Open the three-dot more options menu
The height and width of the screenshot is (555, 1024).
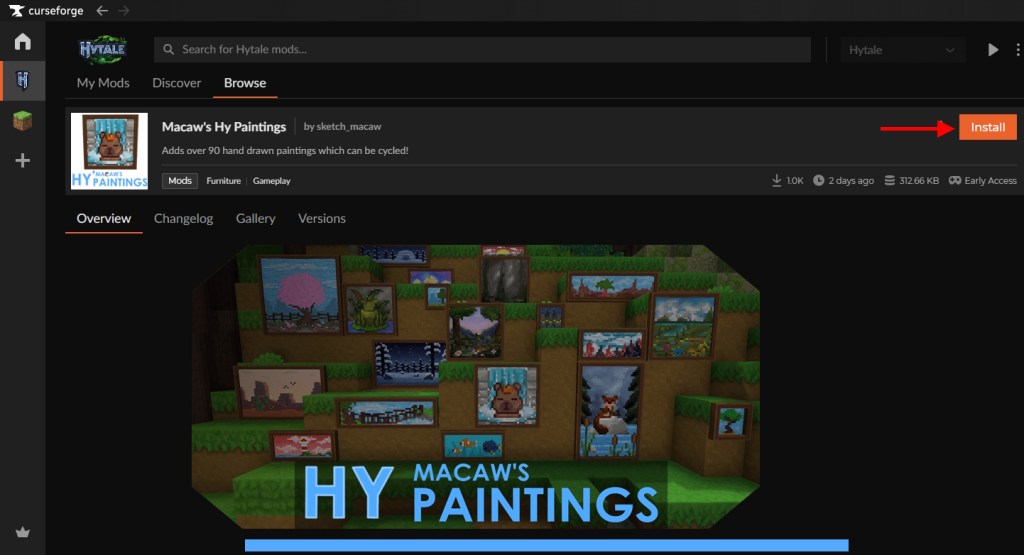[x=1017, y=50]
